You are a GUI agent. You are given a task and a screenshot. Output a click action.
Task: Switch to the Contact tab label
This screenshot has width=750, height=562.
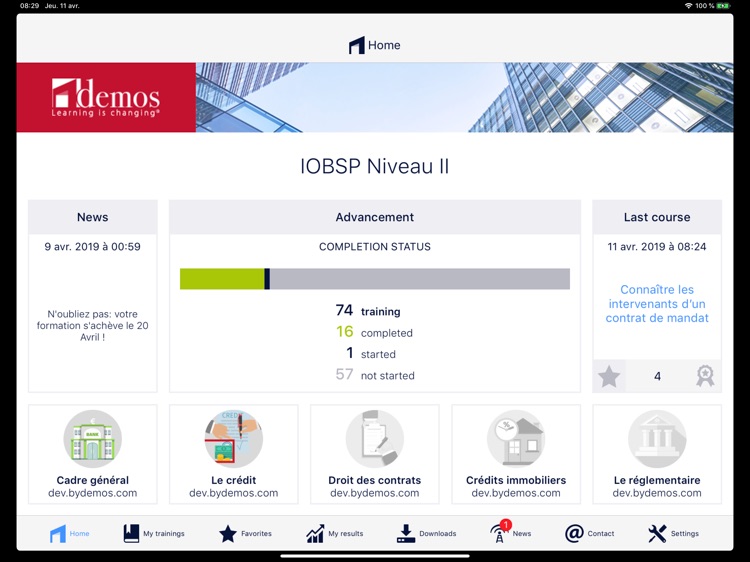click(x=601, y=533)
